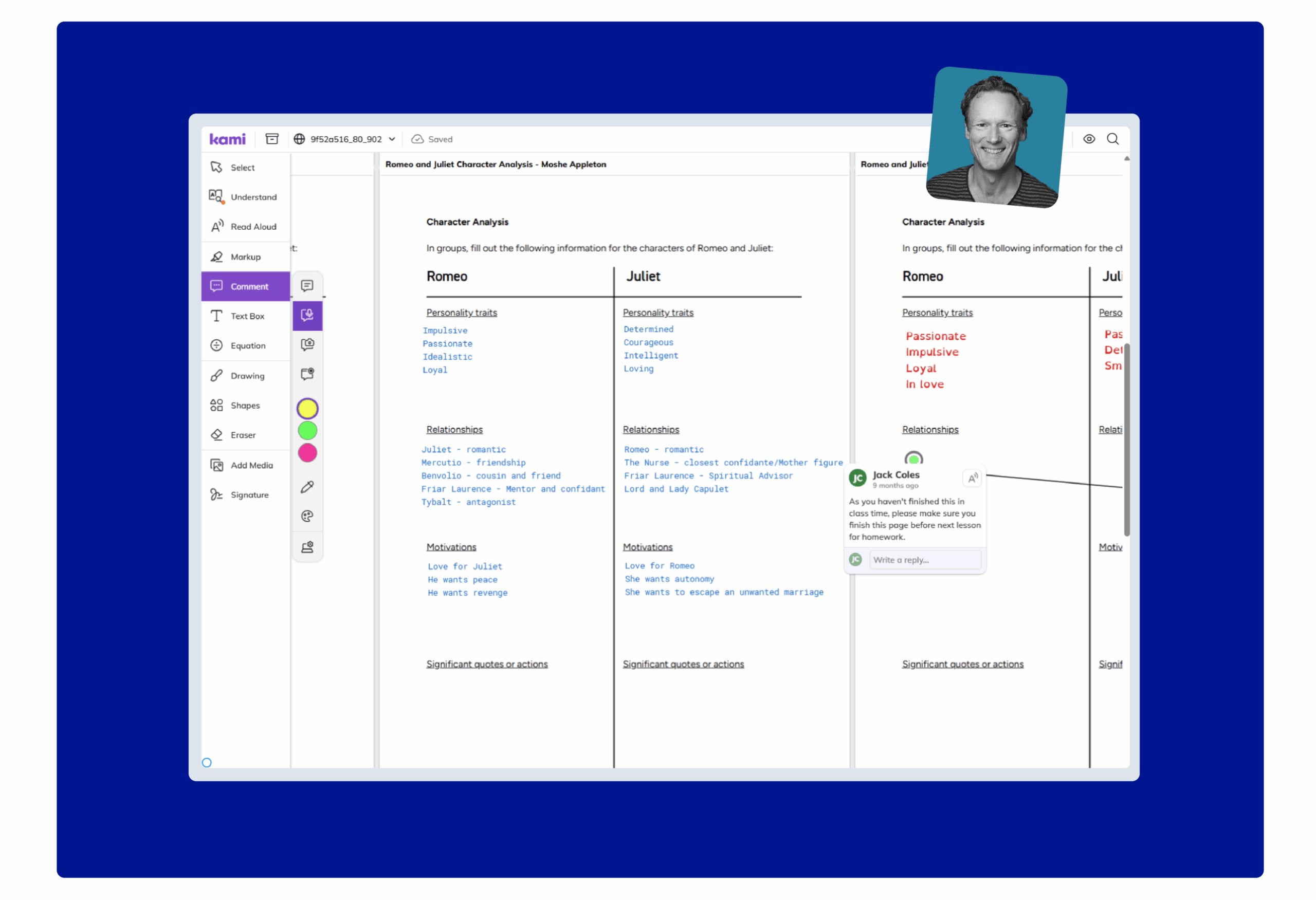Image resolution: width=1316 pixels, height=900 pixels.
Task: Click the 'Courageous' annotation
Action: pos(648,342)
